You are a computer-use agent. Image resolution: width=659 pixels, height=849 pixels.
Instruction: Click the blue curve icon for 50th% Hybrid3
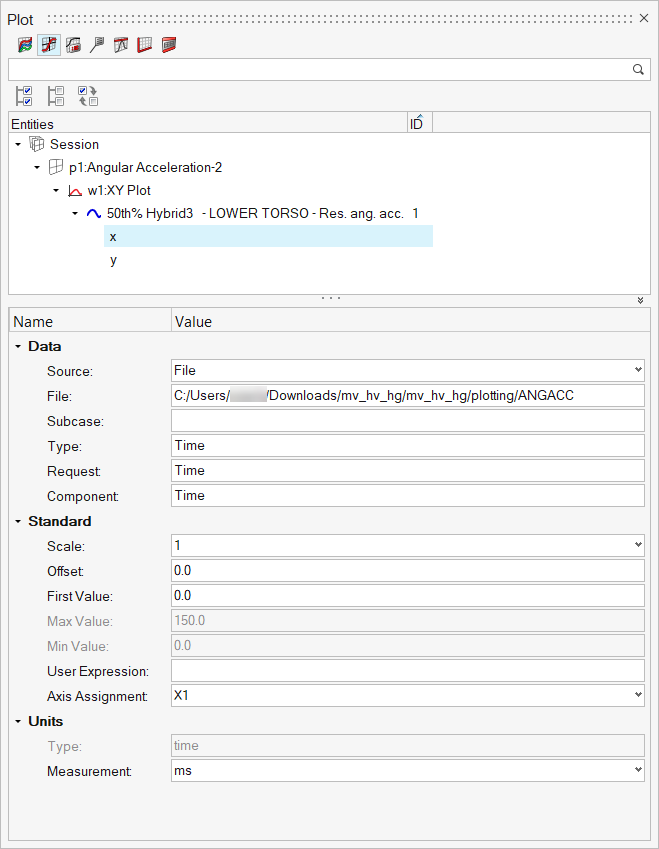point(94,213)
